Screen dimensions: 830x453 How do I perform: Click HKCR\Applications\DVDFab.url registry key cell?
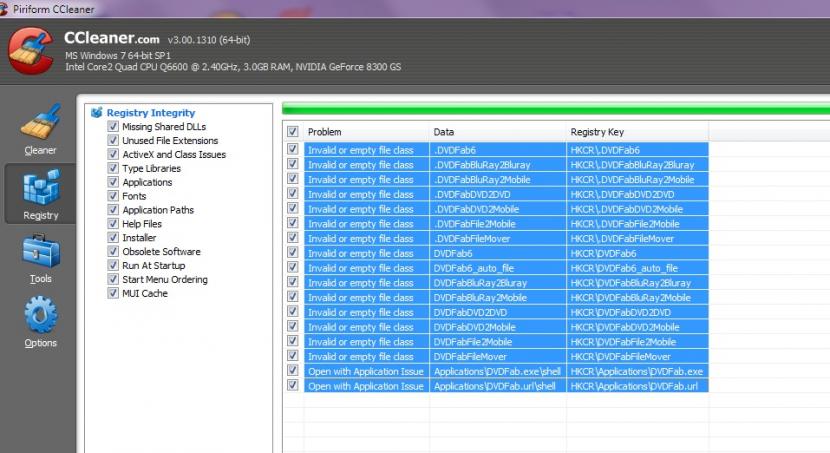[637, 386]
